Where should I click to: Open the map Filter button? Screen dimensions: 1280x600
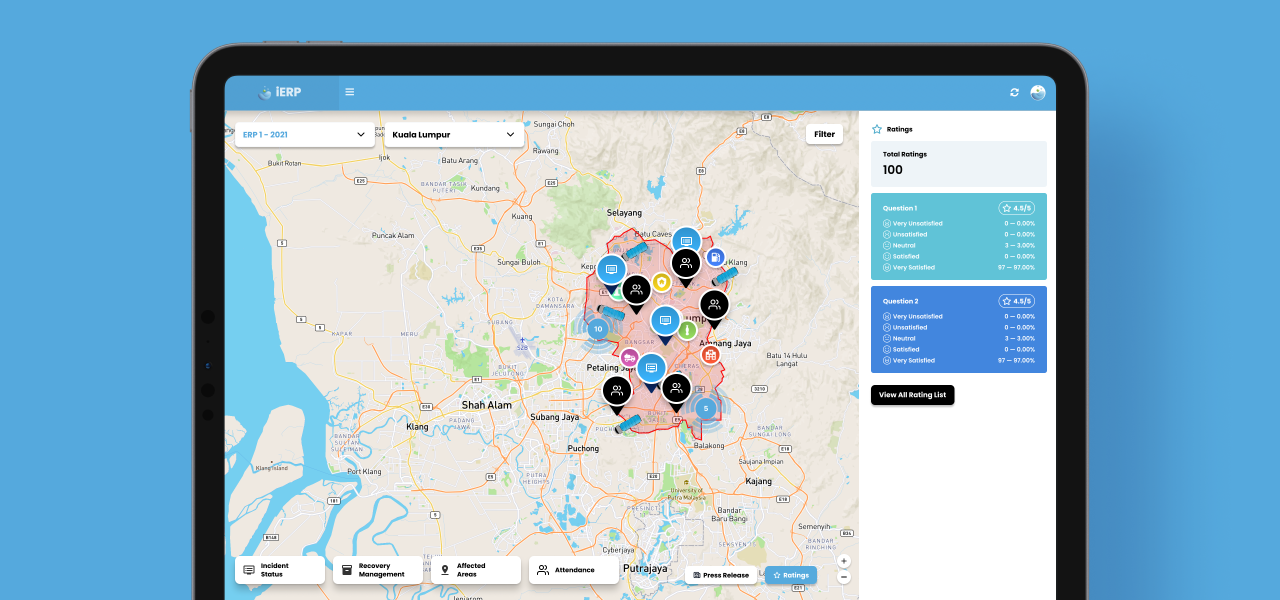click(x=824, y=134)
